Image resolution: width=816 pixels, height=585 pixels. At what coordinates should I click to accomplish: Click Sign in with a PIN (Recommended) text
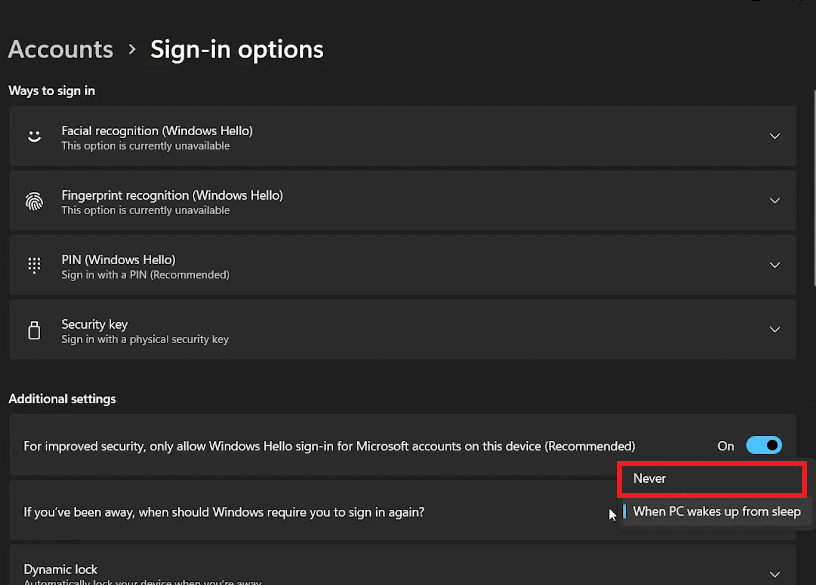[x=145, y=275]
